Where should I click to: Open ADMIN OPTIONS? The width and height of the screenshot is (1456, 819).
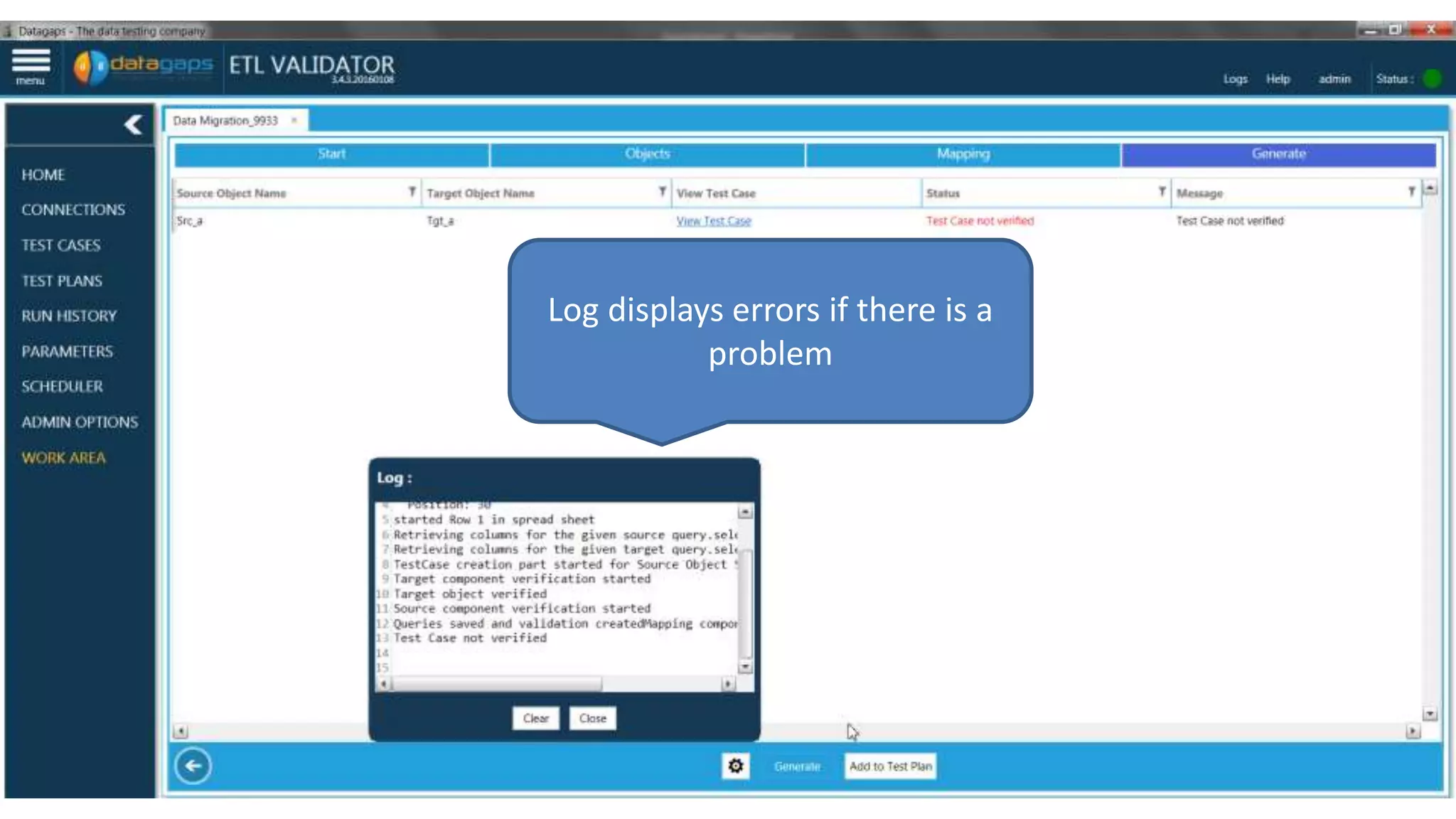coord(80,422)
